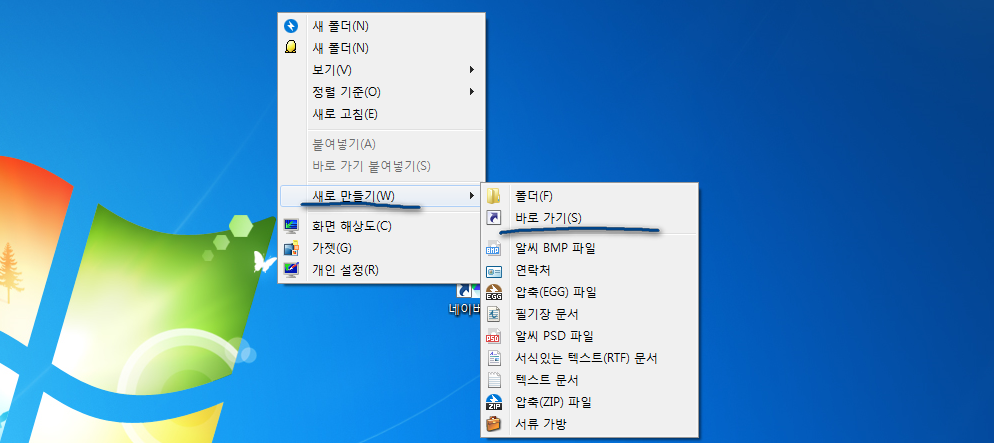Image resolution: width=994 pixels, height=443 pixels.
Task: Expand the 보기(V) submenu
Action: tap(382, 69)
